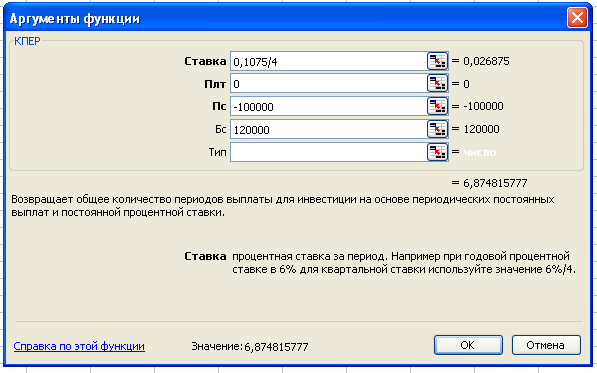Viewport: 597px width, 373px height.
Task: Click the КПЕР function group label
Action: click(27, 41)
